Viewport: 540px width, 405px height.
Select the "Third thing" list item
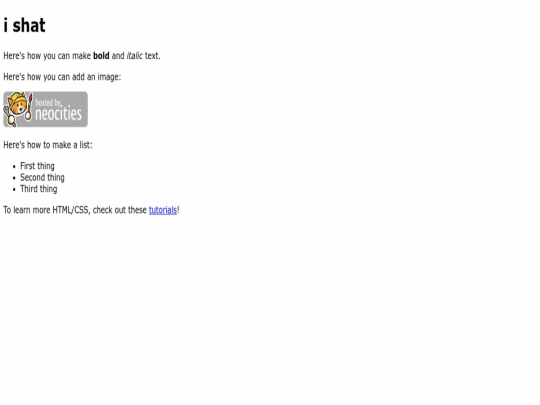[39, 189]
